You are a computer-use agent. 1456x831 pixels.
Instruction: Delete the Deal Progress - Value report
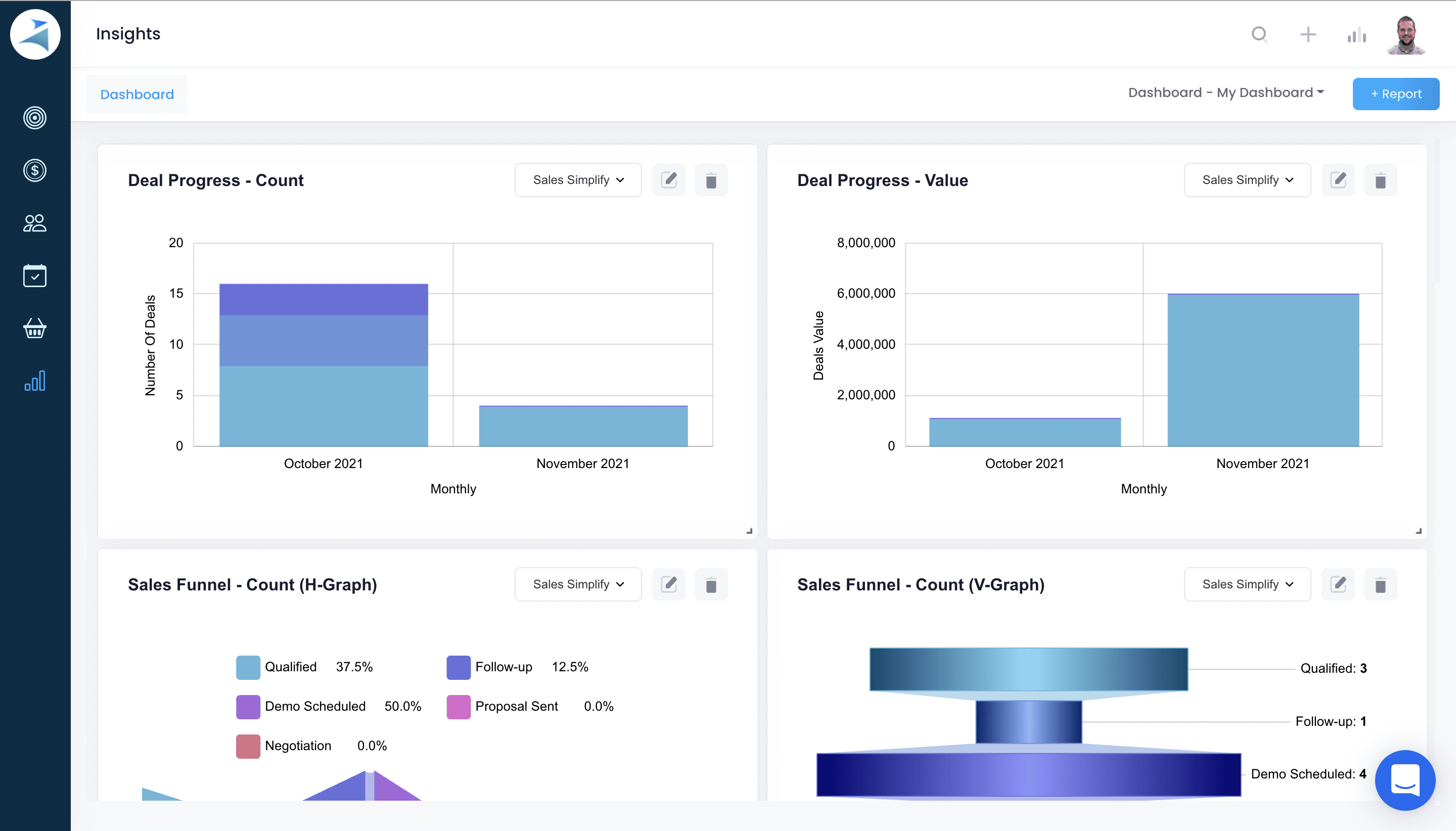[x=1380, y=180]
